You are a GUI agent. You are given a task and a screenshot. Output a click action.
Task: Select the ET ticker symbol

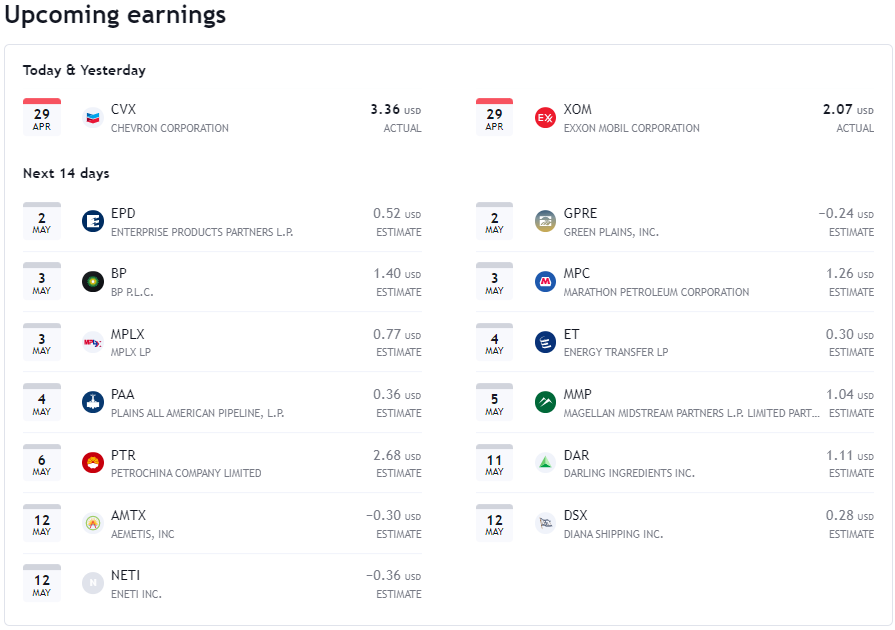(571, 334)
